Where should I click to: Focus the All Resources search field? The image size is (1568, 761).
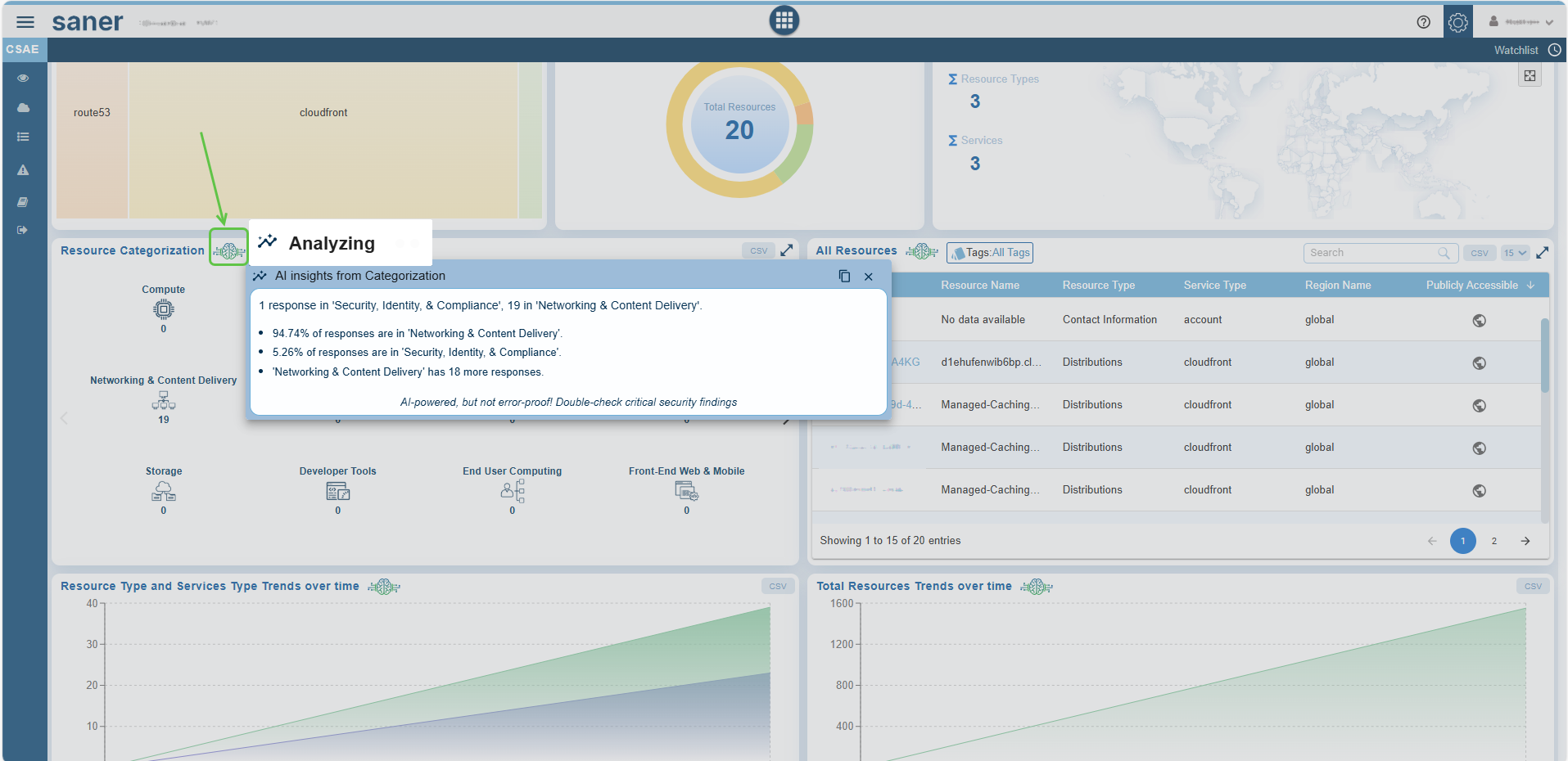(1380, 253)
